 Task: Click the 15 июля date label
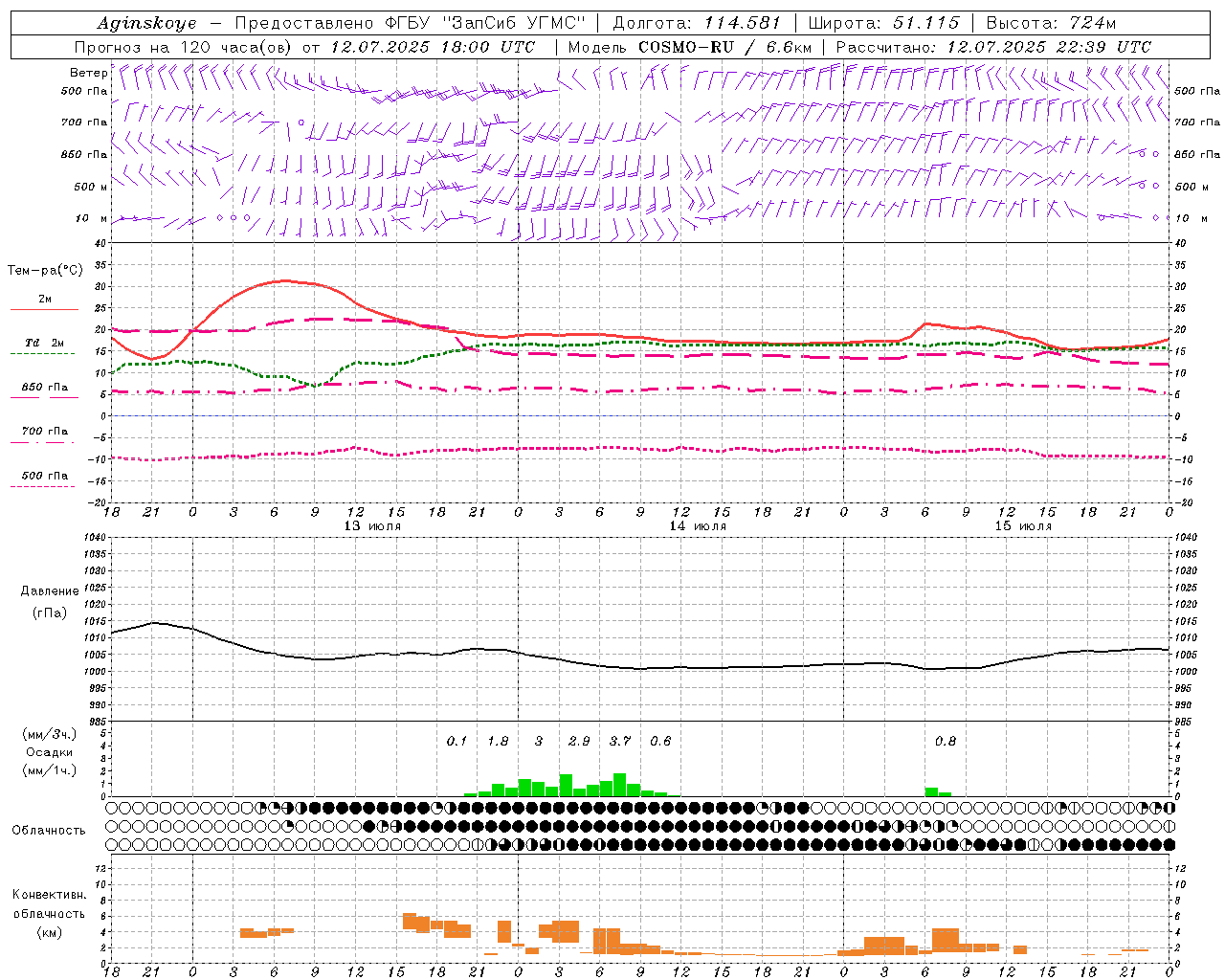[x=1023, y=526]
